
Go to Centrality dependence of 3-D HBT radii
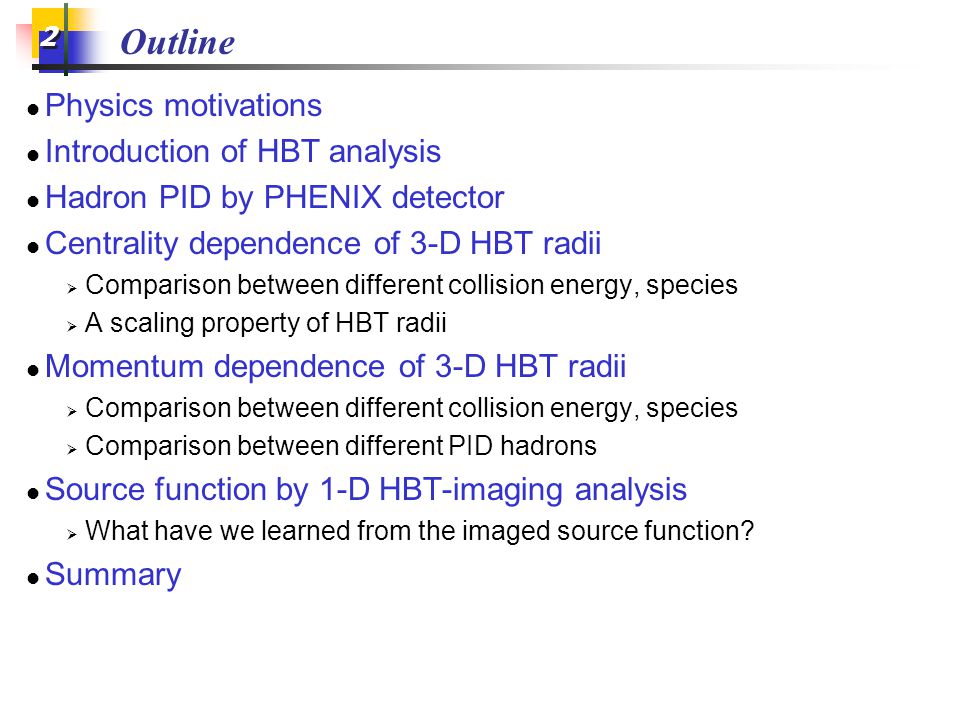[x=323, y=244]
